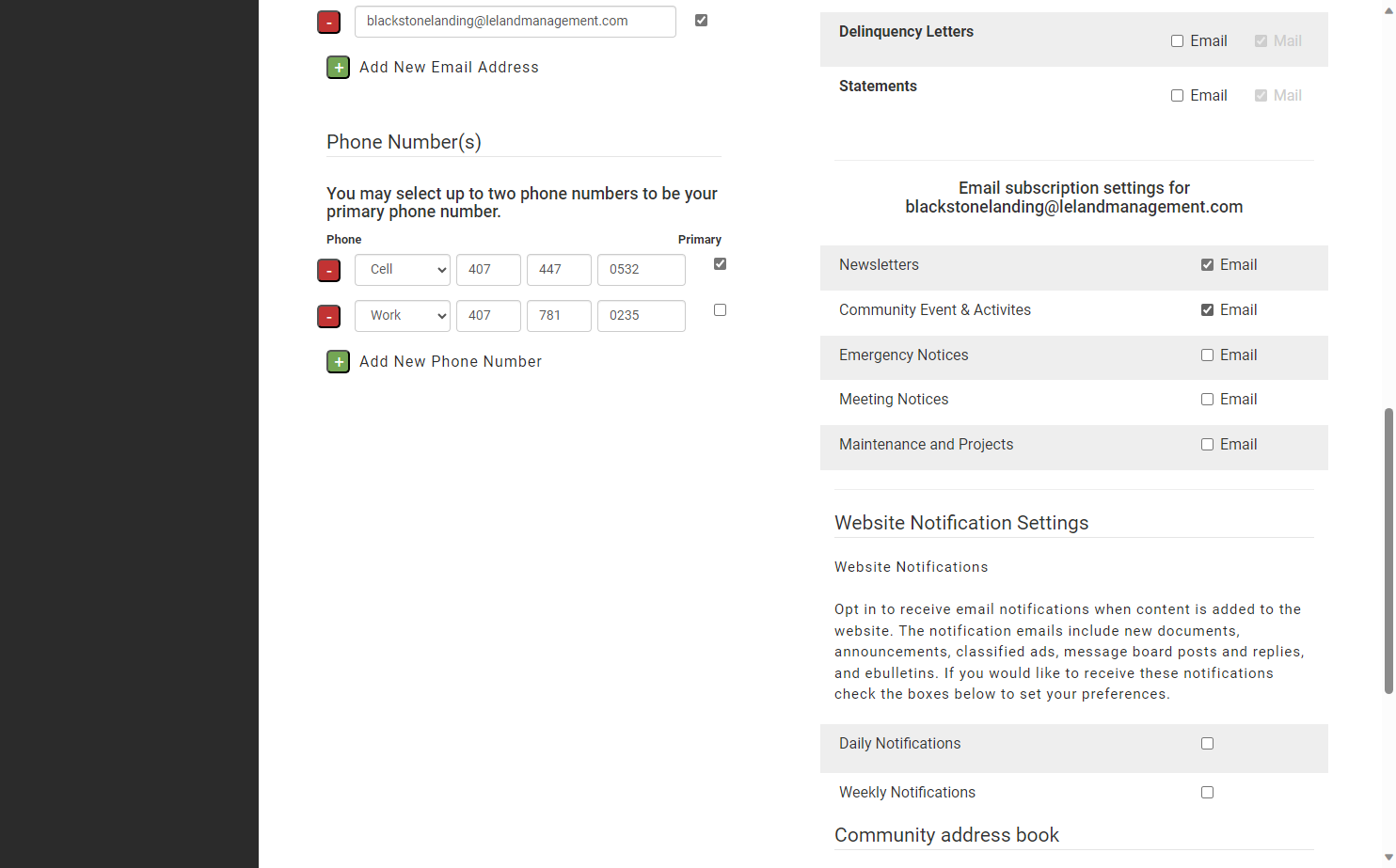Click the Add New Phone Number link
This screenshot has height=868, width=1396.
point(451,362)
